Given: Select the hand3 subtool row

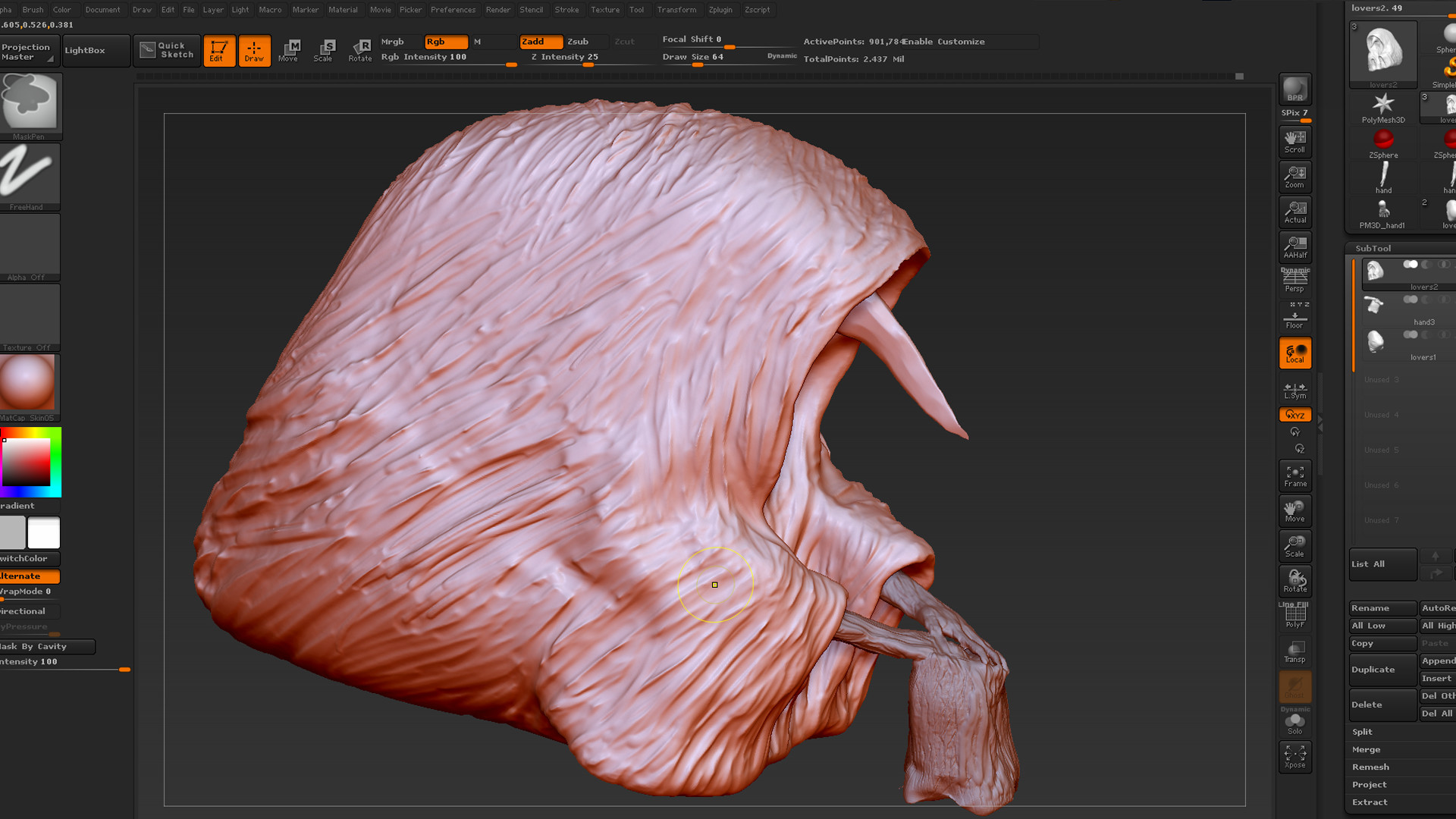Looking at the screenshot, I should click(1408, 310).
